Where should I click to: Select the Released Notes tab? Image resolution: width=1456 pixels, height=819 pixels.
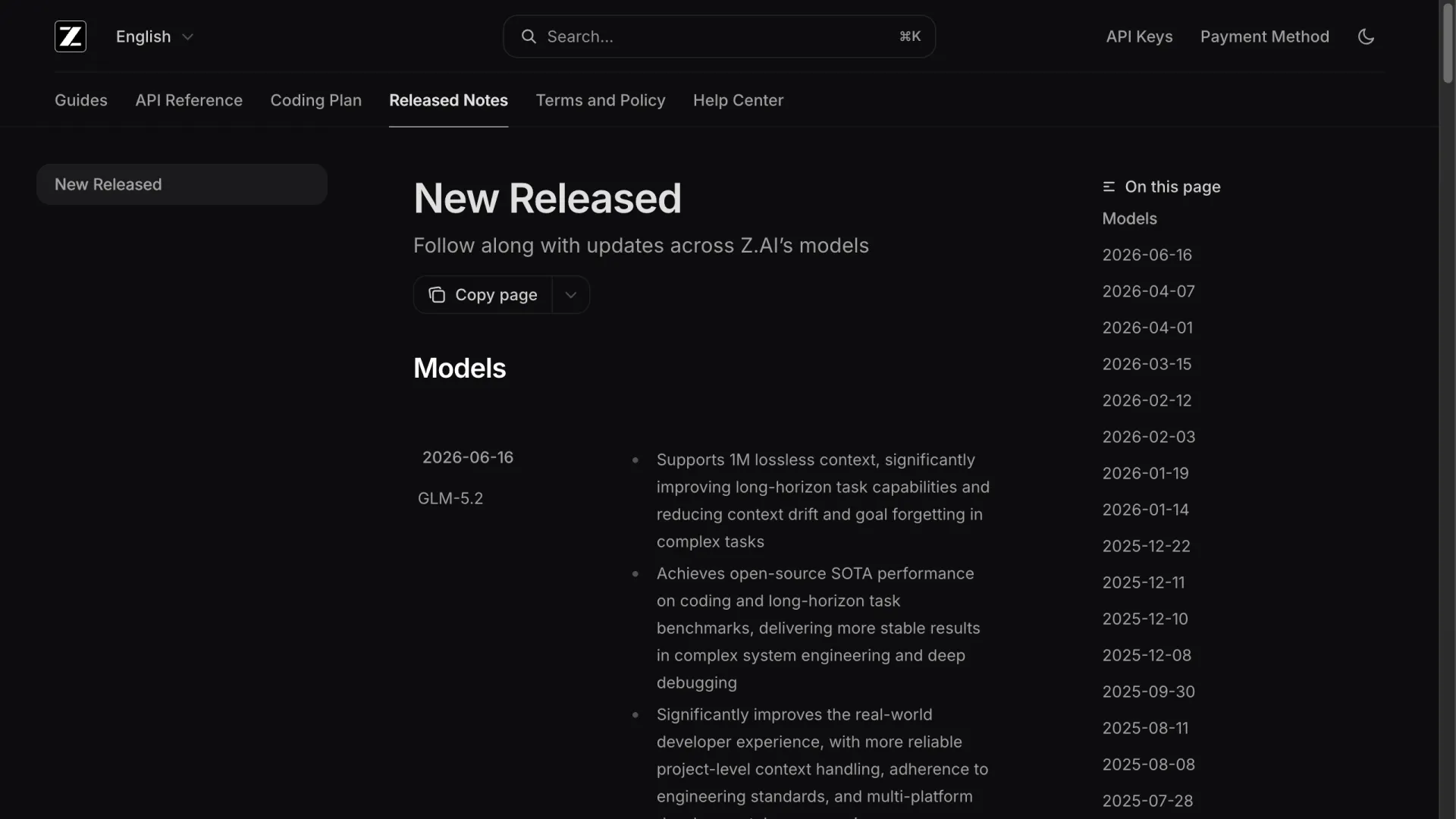(x=449, y=100)
